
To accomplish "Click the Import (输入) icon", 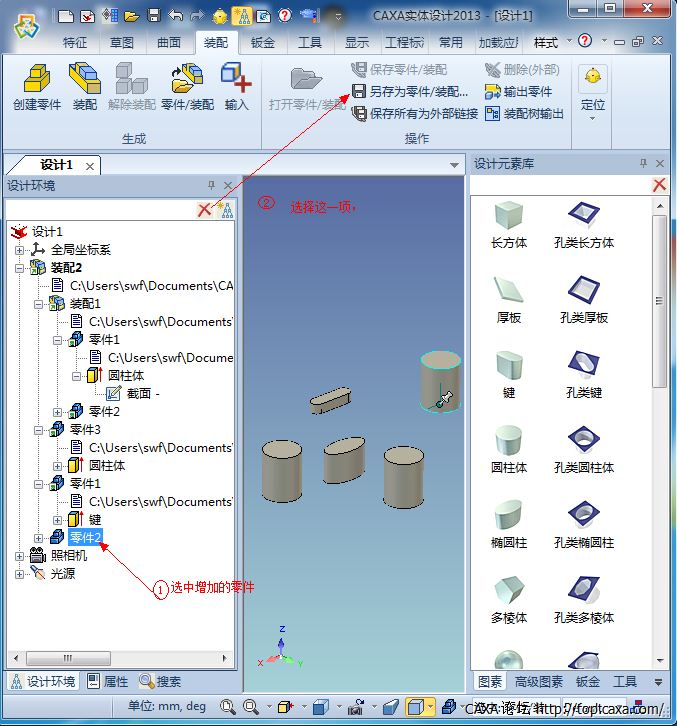I will 236,87.
